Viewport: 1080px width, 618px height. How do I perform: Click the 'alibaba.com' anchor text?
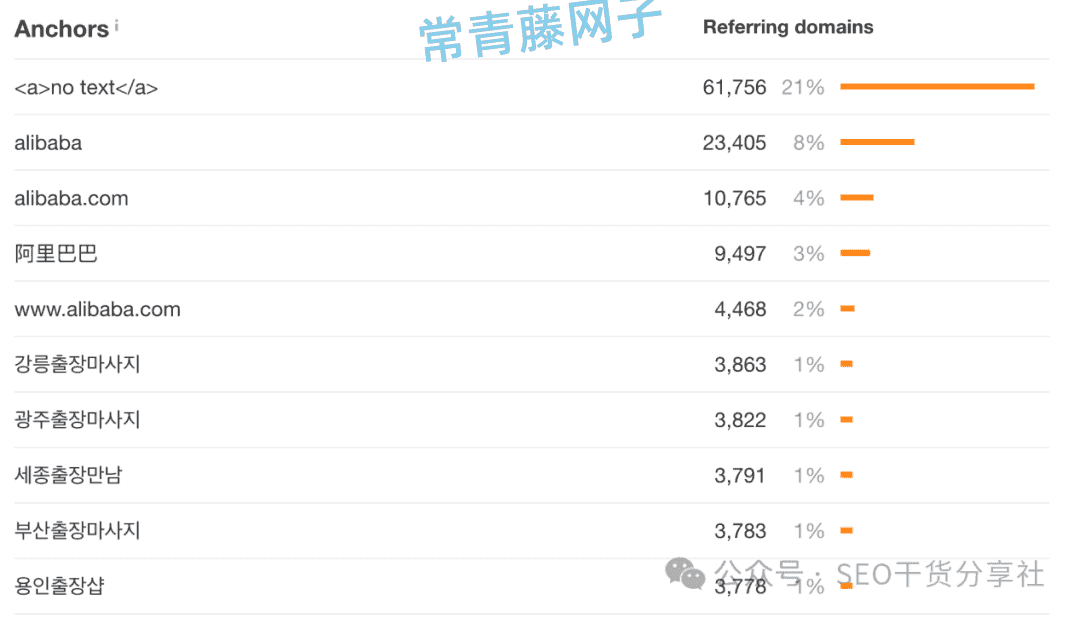[x=71, y=198]
